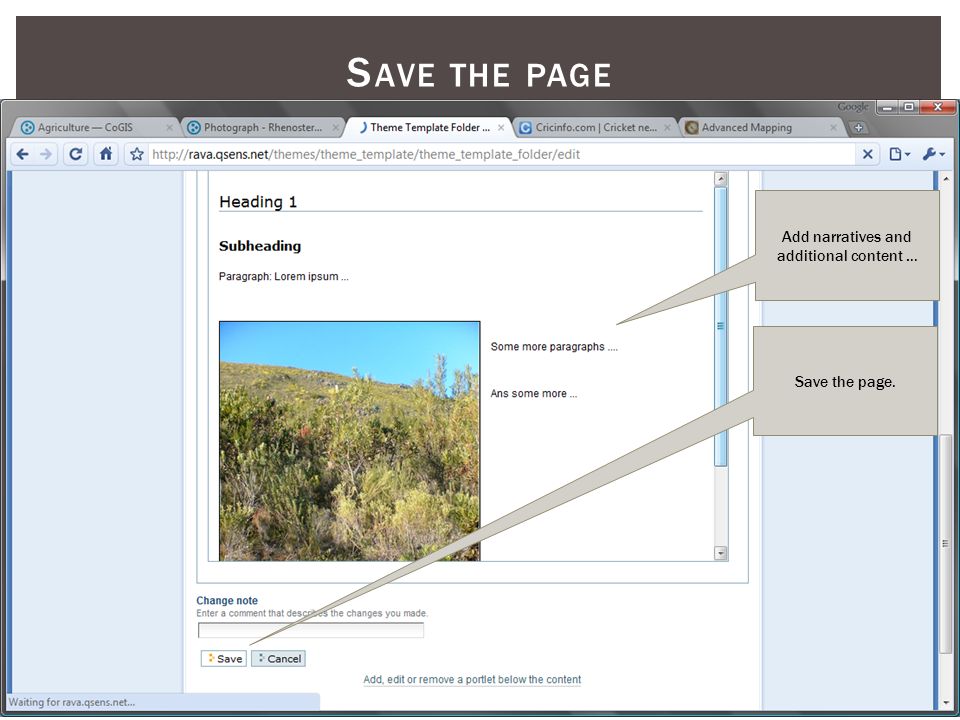Click the editor scrollbar up arrow
The width and height of the screenshot is (960, 720).
pos(721,179)
